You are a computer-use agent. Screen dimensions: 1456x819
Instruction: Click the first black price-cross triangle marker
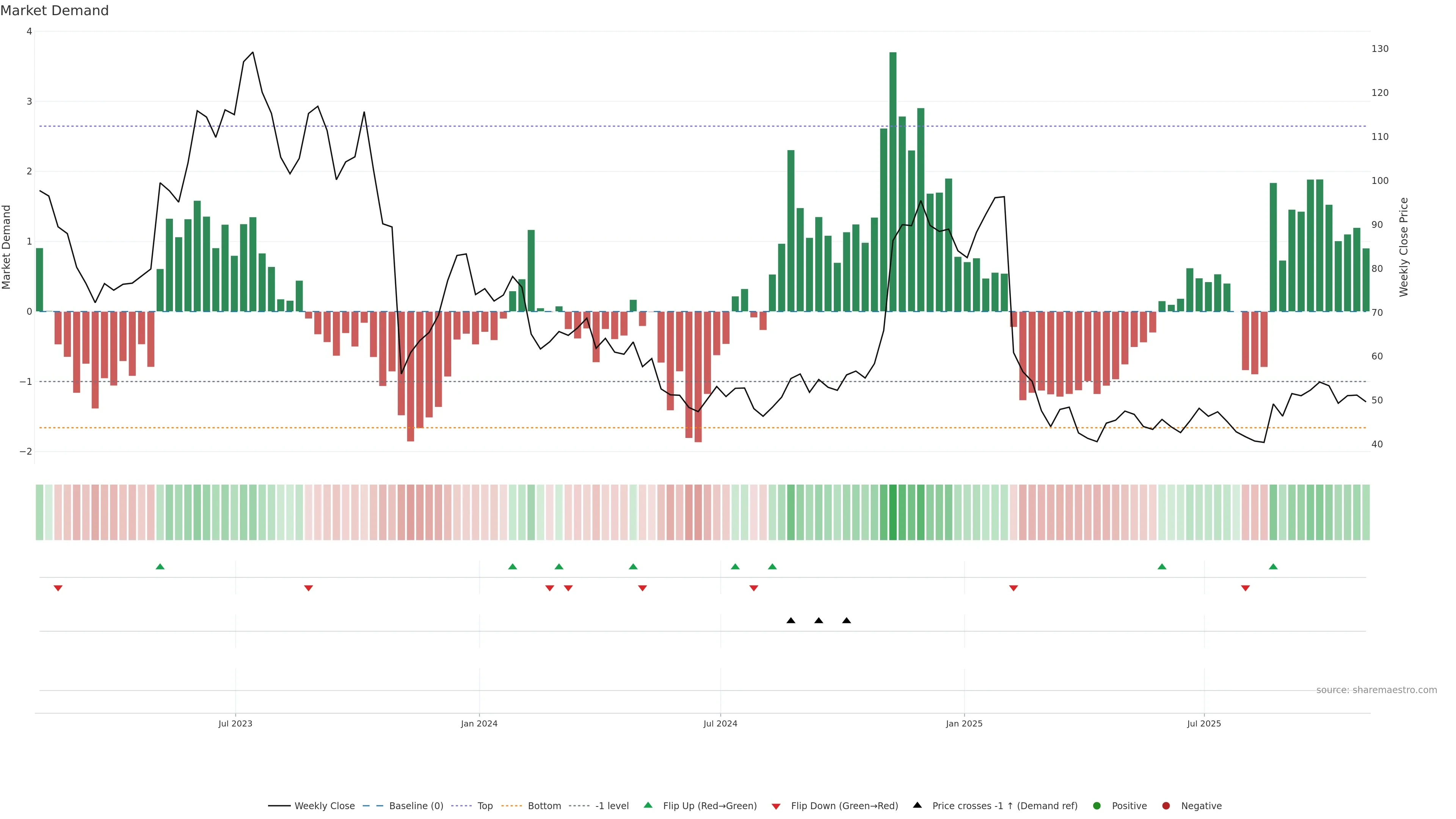[791, 621]
